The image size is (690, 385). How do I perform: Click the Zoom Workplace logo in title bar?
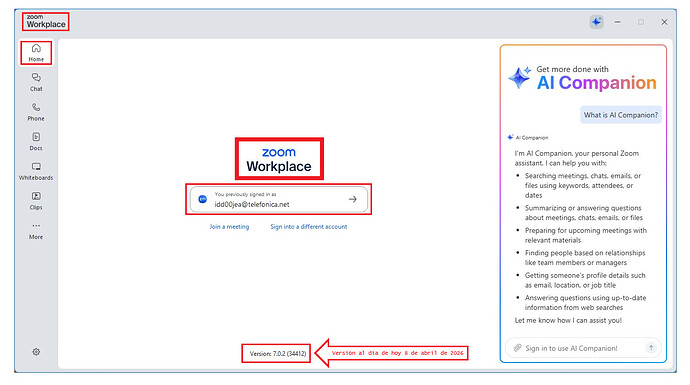click(46, 21)
